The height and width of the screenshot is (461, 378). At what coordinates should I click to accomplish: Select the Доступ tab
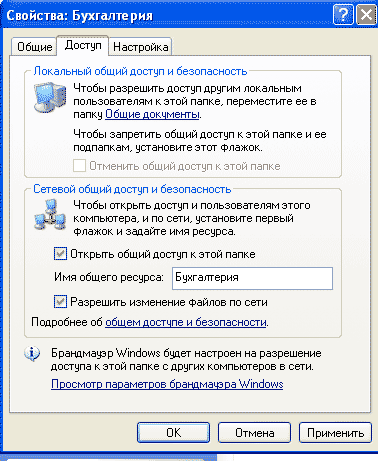(x=83, y=45)
